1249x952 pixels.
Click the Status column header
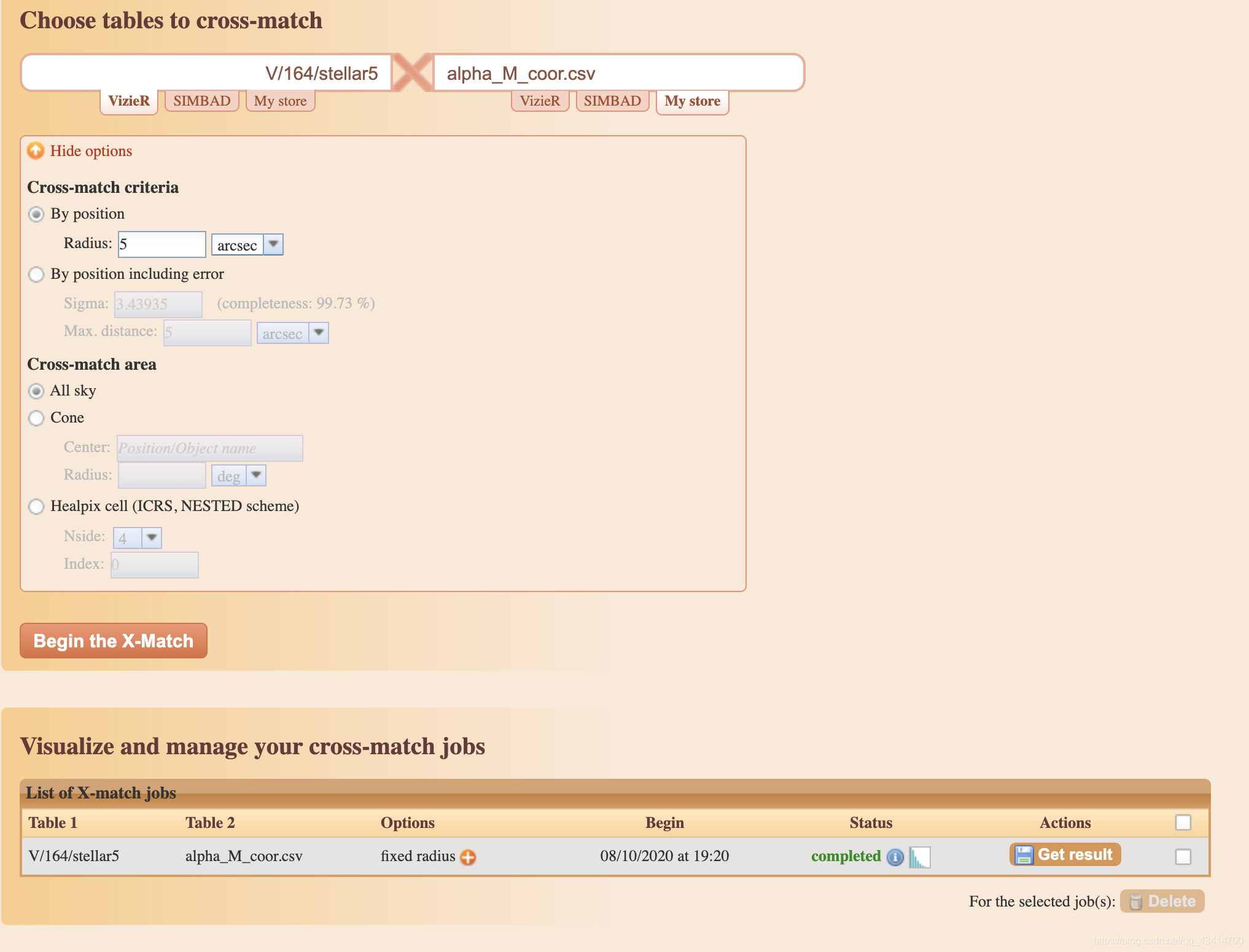point(871,823)
